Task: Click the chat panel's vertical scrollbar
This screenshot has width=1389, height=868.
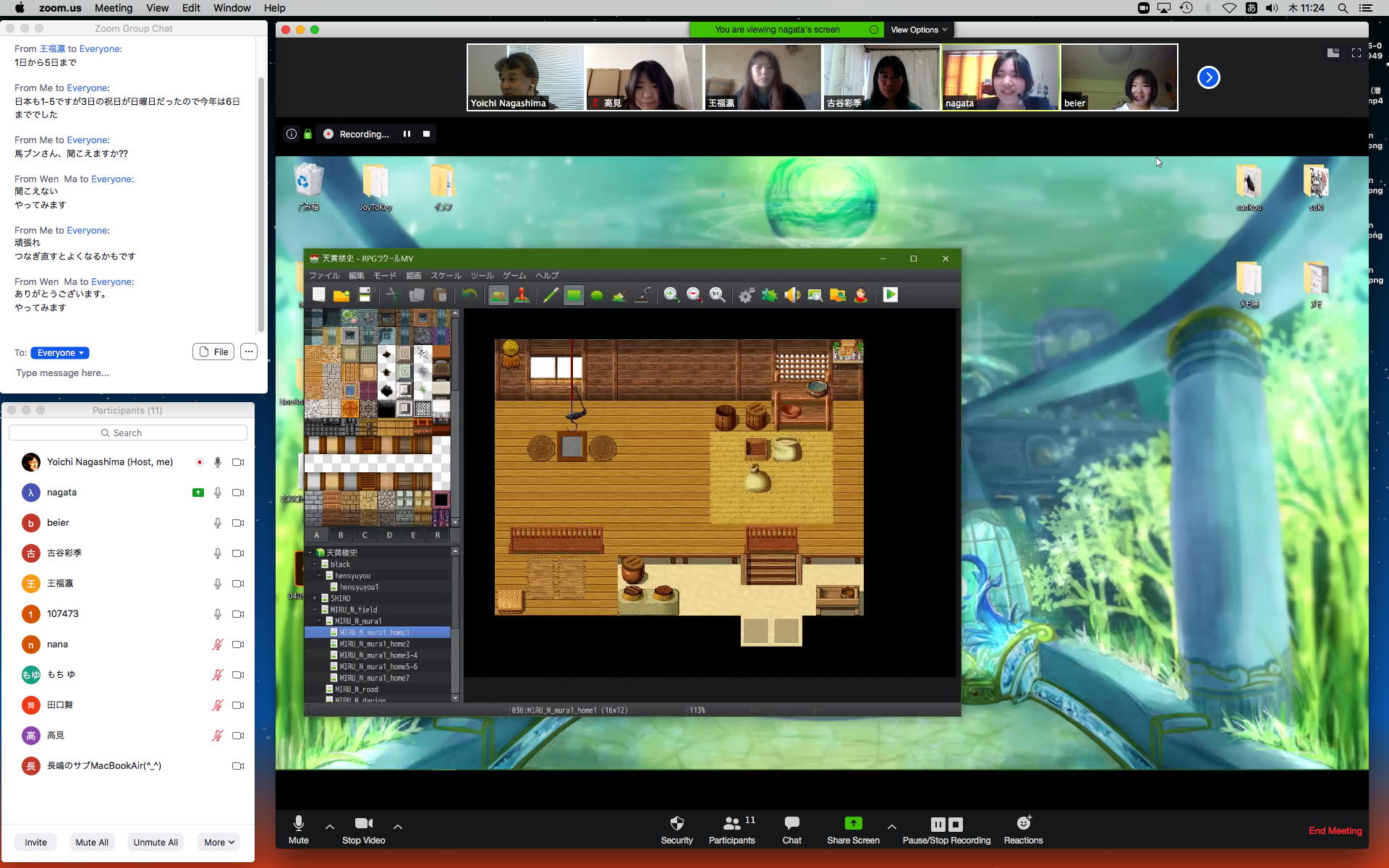Action: (260, 203)
